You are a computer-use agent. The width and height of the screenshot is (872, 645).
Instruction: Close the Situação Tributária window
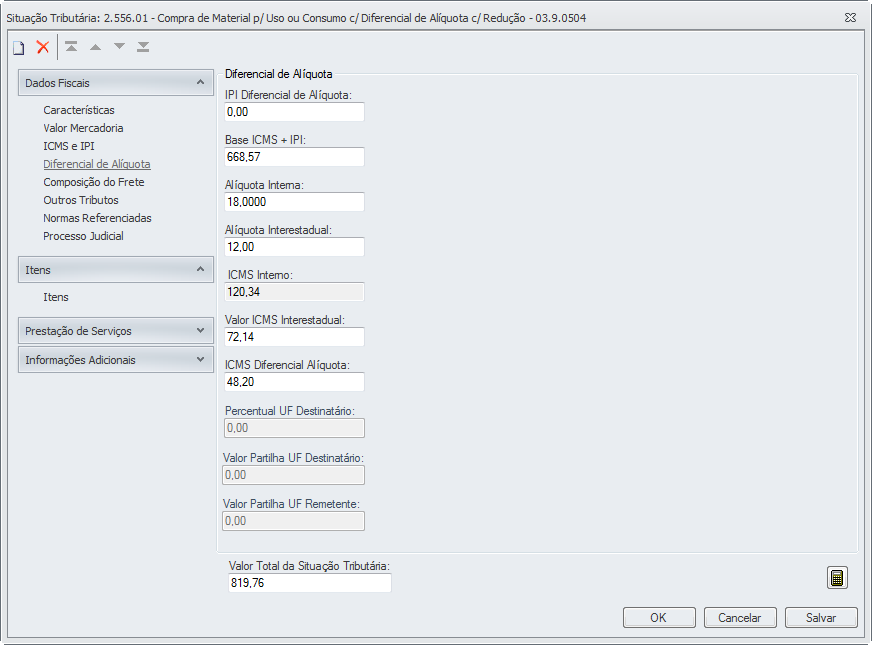849,18
